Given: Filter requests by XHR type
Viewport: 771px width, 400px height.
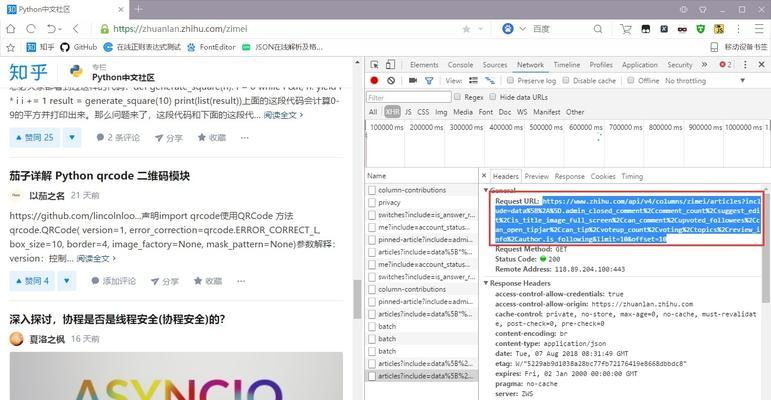Looking at the screenshot, I should click(x=392, y=112).
